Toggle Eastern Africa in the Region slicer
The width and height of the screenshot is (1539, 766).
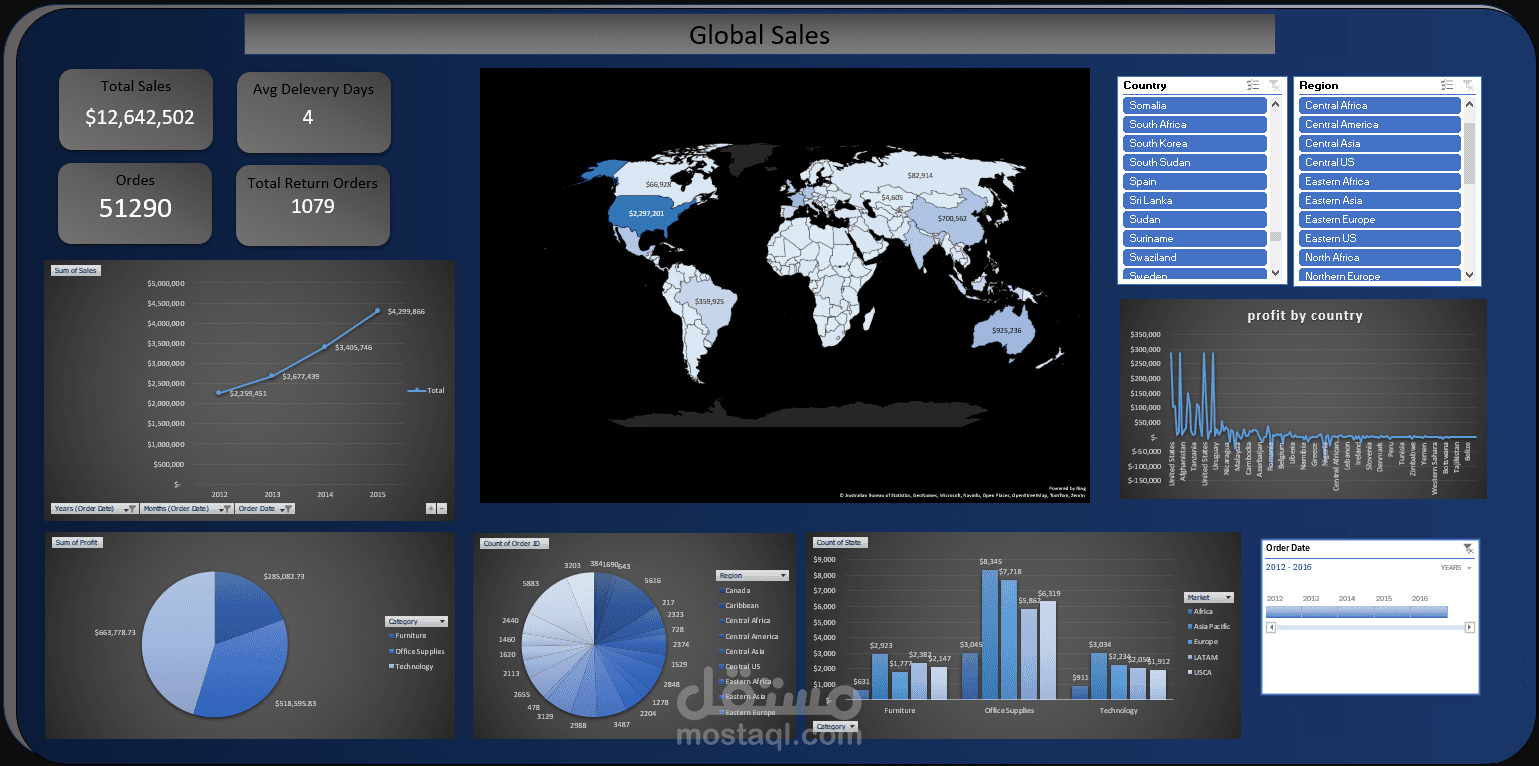[1380, 181]
